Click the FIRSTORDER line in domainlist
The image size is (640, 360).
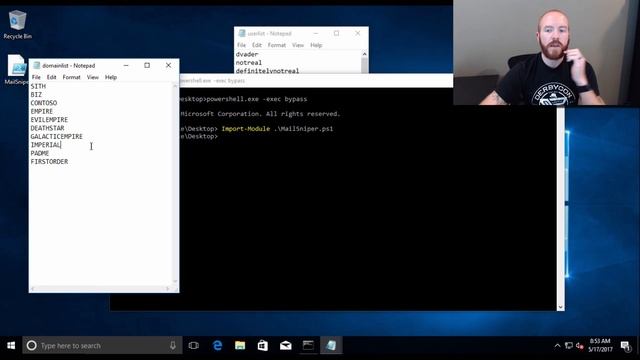(x=49, y=162)
